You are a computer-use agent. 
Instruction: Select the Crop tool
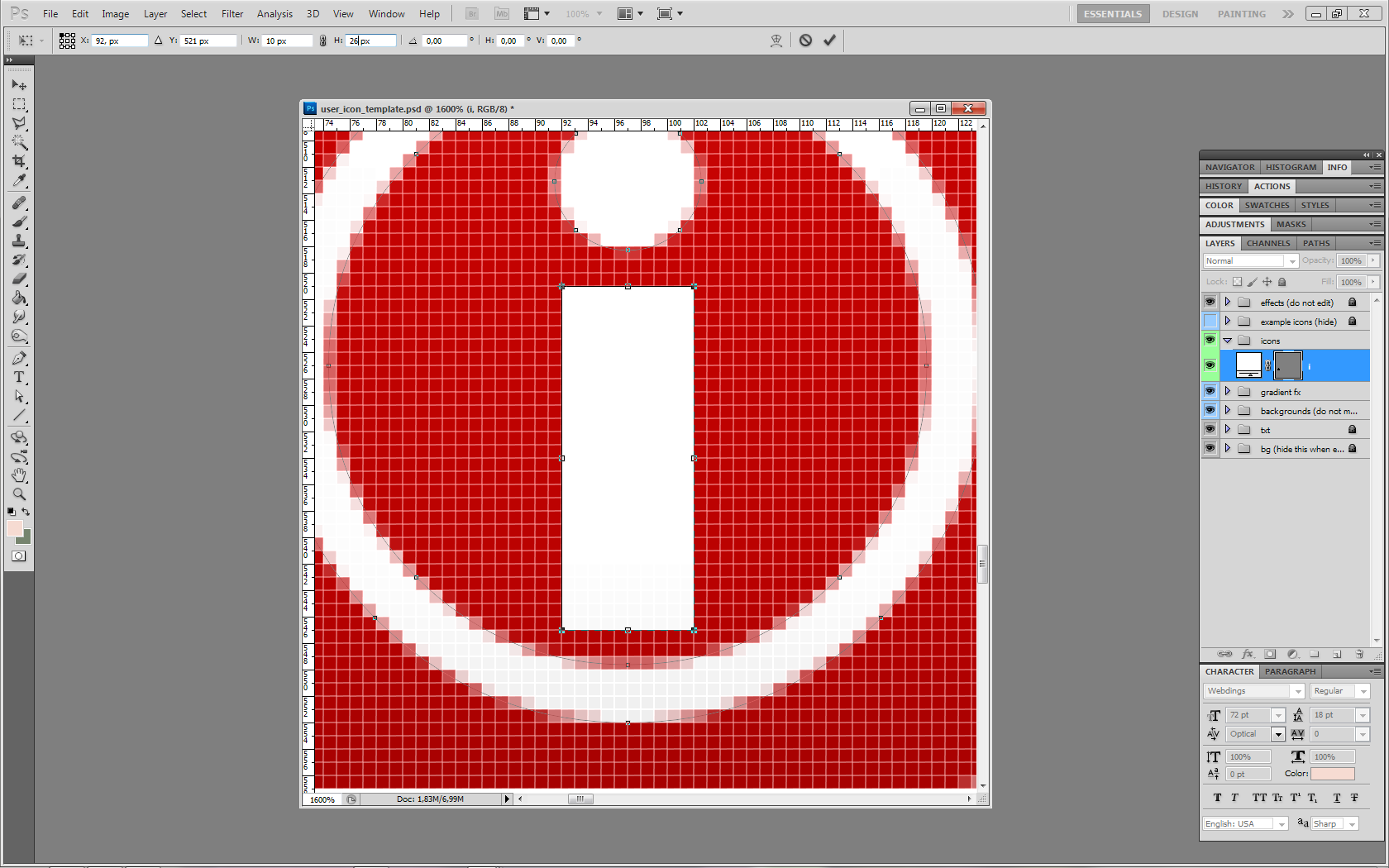tap(19, 161)
